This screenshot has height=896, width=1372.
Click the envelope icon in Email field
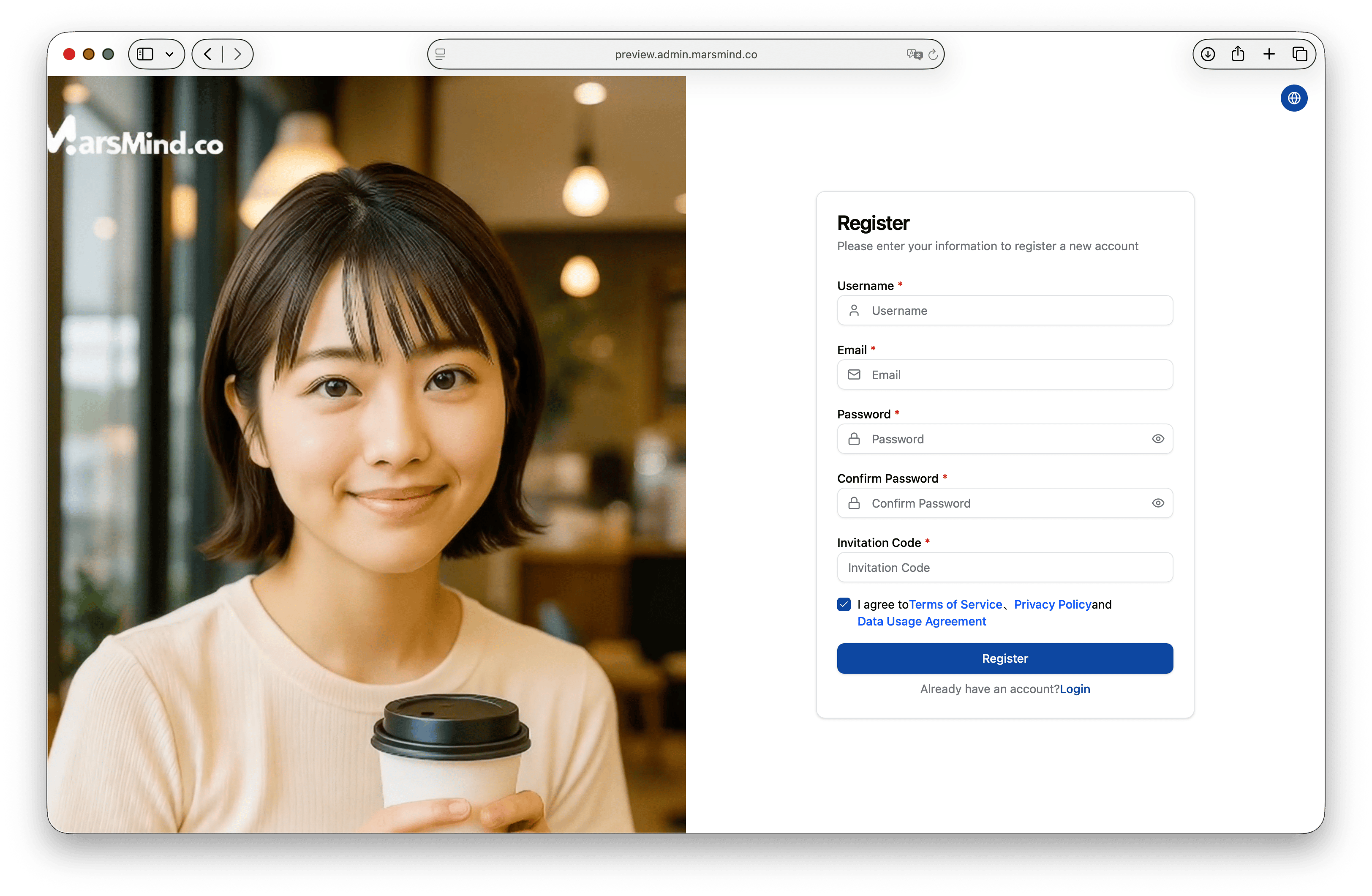pyautogui.click(x=854, y=374)
